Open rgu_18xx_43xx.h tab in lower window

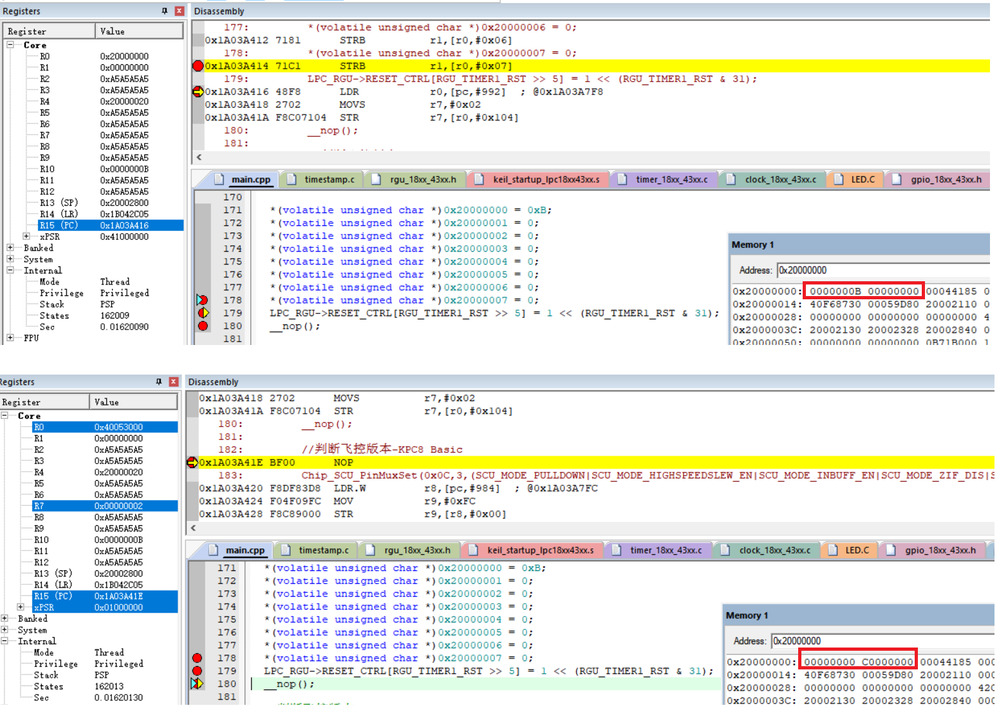pyautogui.click(x=410, y=551)
